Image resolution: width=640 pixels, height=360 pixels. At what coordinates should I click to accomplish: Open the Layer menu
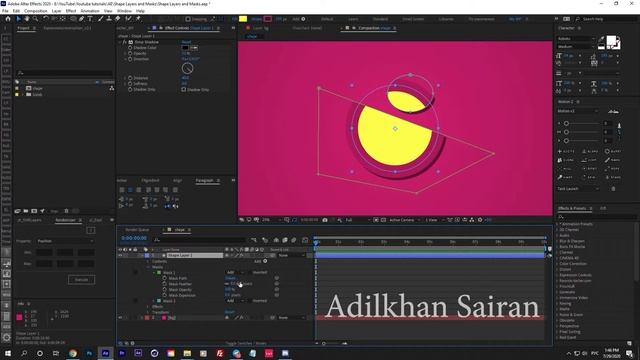click(x=56, y=11)
